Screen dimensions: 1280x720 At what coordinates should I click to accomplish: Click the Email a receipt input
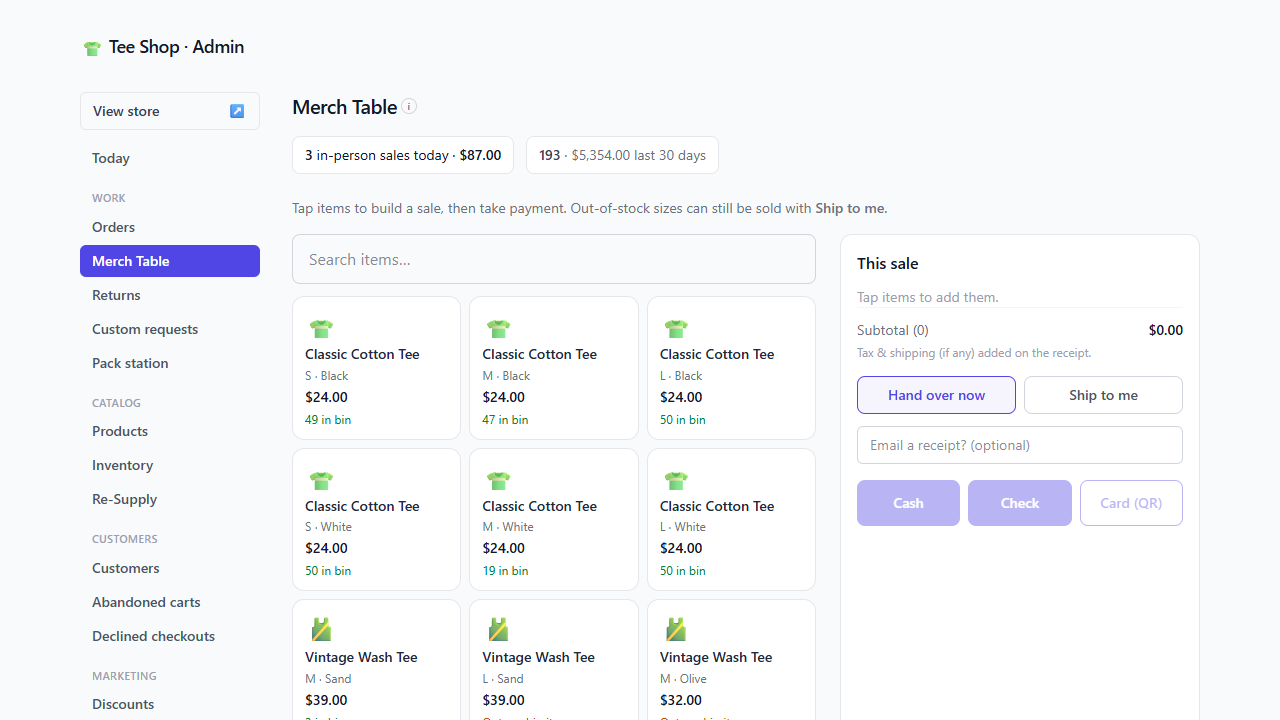pos(1020,445)
